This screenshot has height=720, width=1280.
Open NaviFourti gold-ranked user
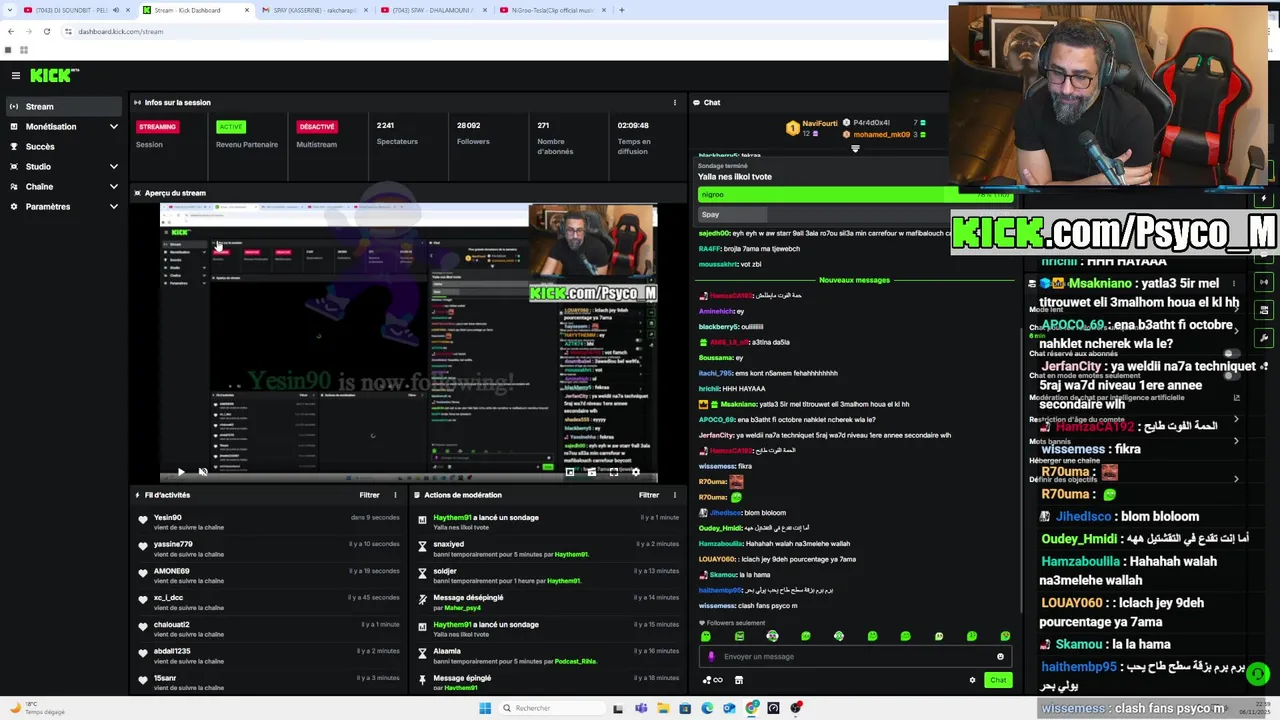click(818, 123)
